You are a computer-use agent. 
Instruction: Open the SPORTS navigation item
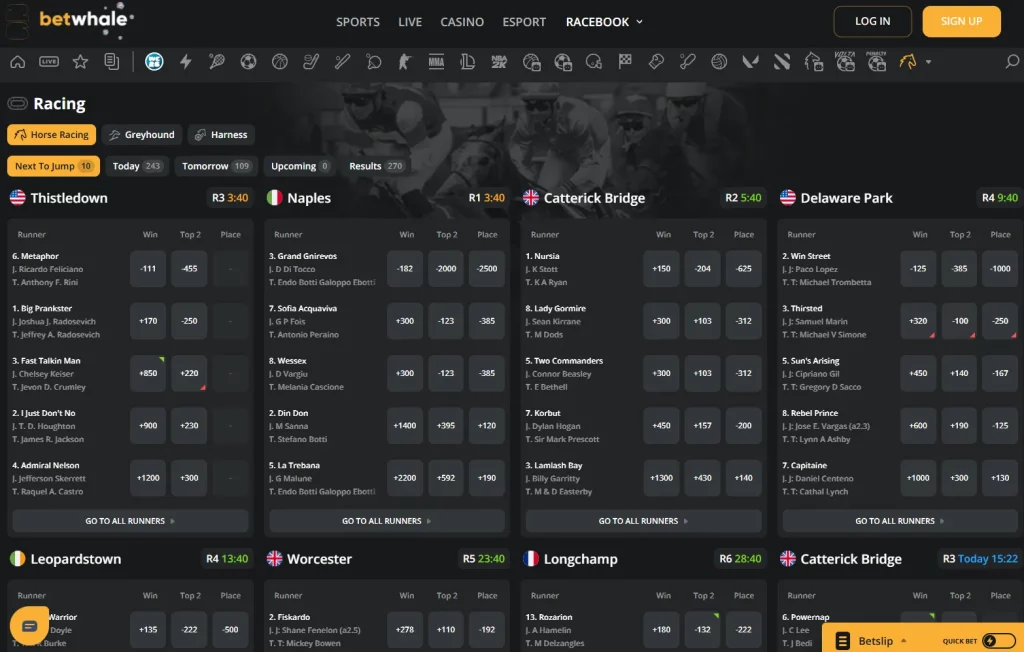point(358,22)
